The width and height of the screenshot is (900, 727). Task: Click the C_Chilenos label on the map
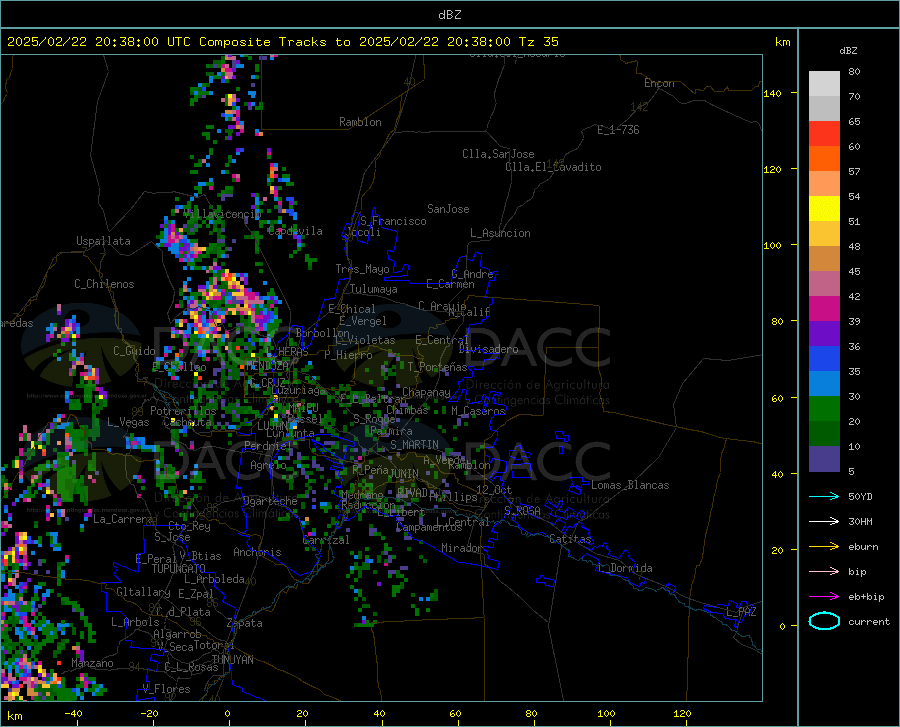pyautogui.click(x=104, y=284)
